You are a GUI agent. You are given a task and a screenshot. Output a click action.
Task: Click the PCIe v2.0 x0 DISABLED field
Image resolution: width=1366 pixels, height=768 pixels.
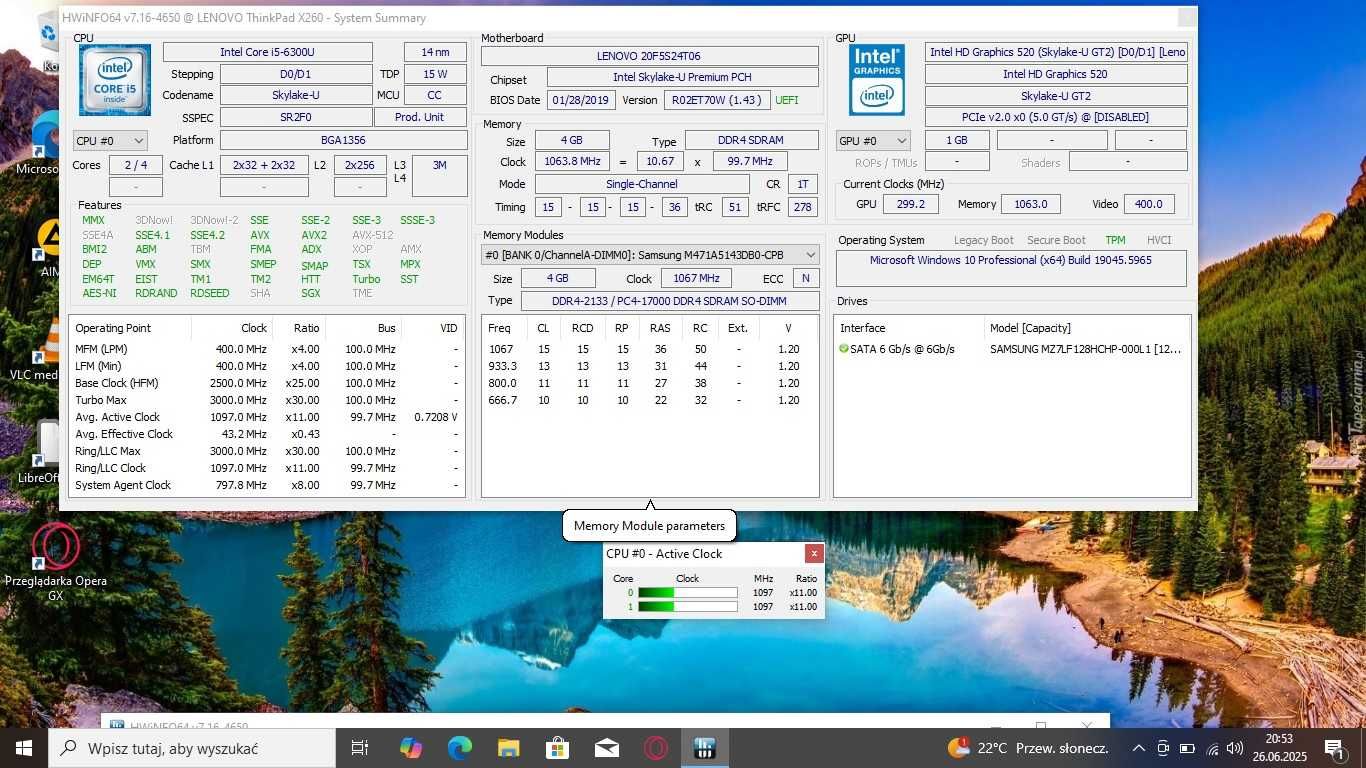(x=1056, y=117)
